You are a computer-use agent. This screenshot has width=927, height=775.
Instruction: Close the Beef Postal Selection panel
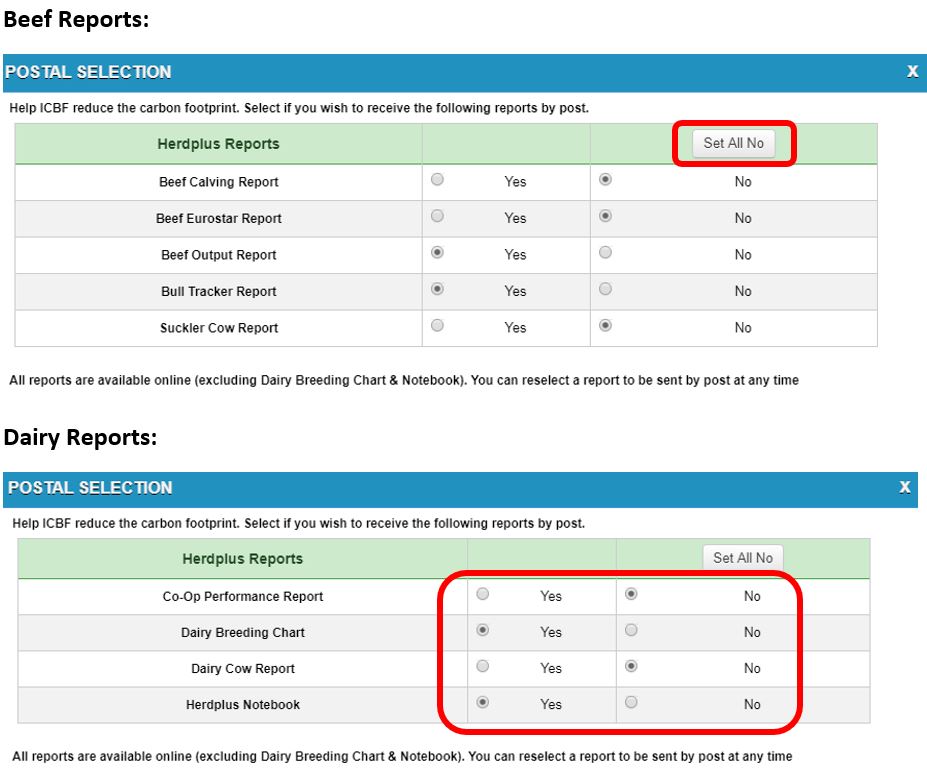(x=912, y=72)
